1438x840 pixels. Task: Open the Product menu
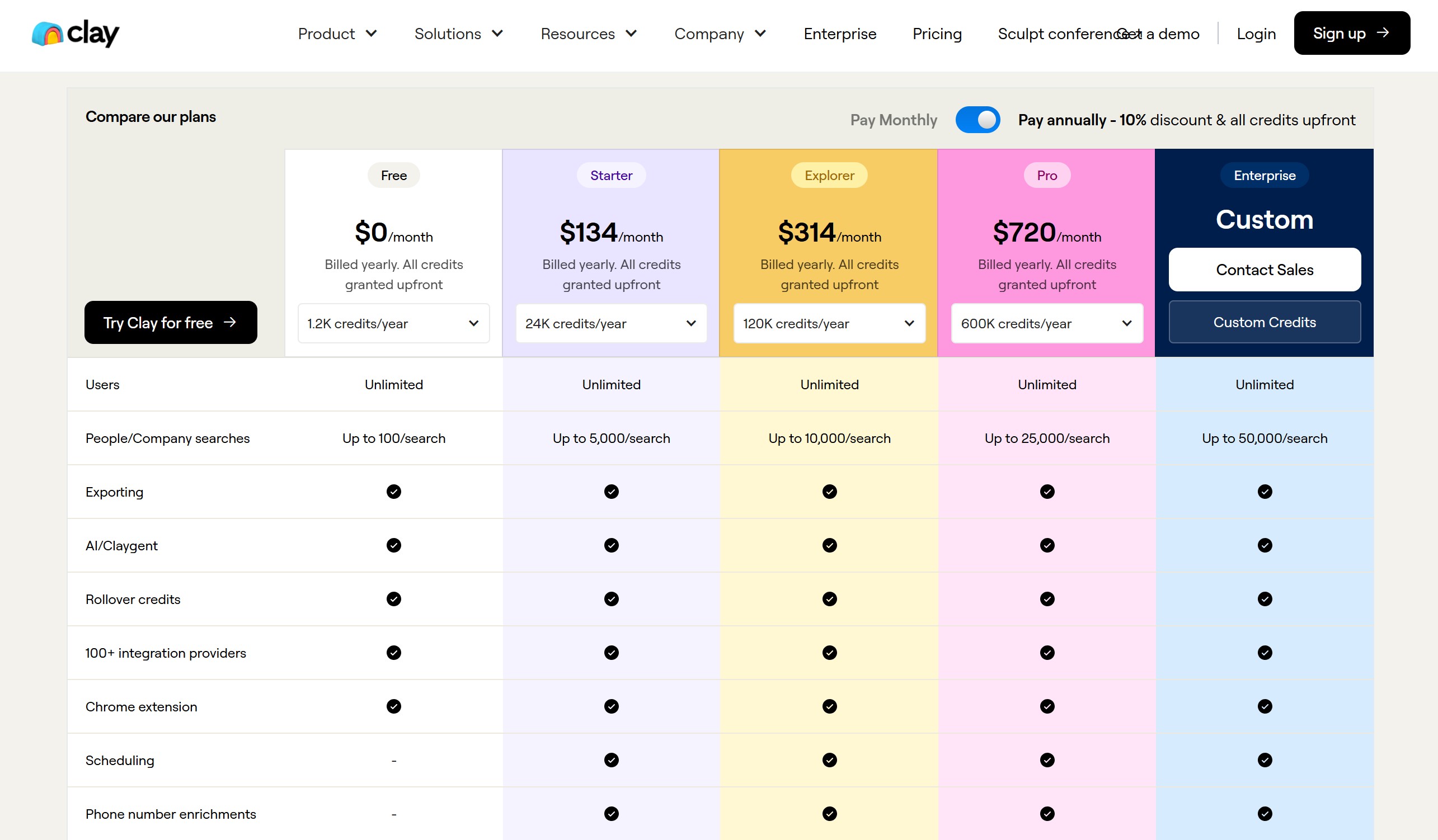click(337, 34)
